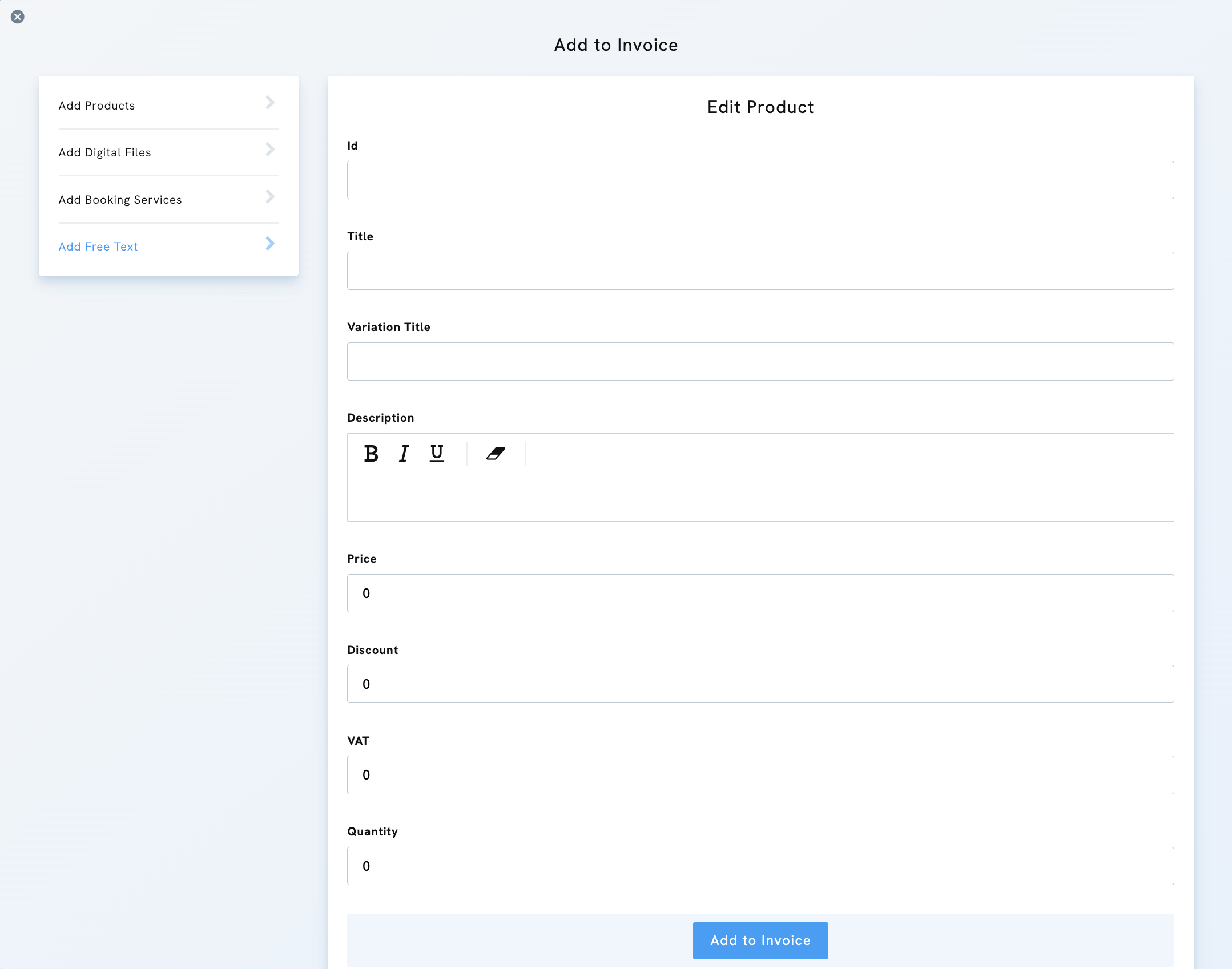Close the Add to Invoice overlay
This screenshot has height=969, width=1232.
point(18,17)
